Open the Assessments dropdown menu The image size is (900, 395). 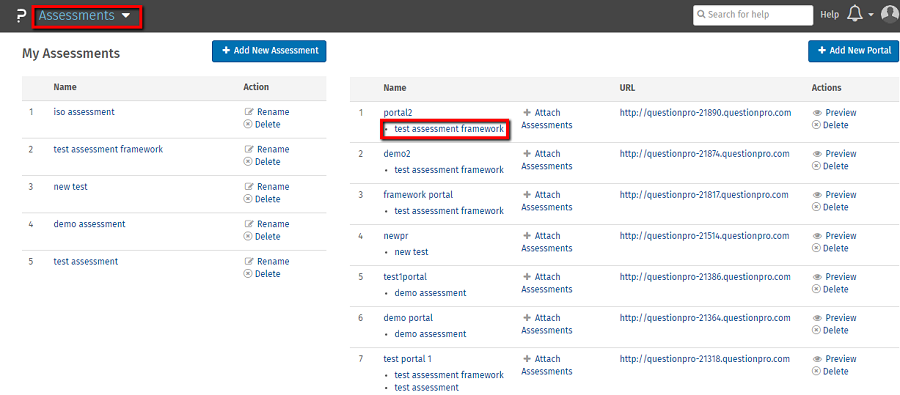pyautogui.click(x=86, y=16)
